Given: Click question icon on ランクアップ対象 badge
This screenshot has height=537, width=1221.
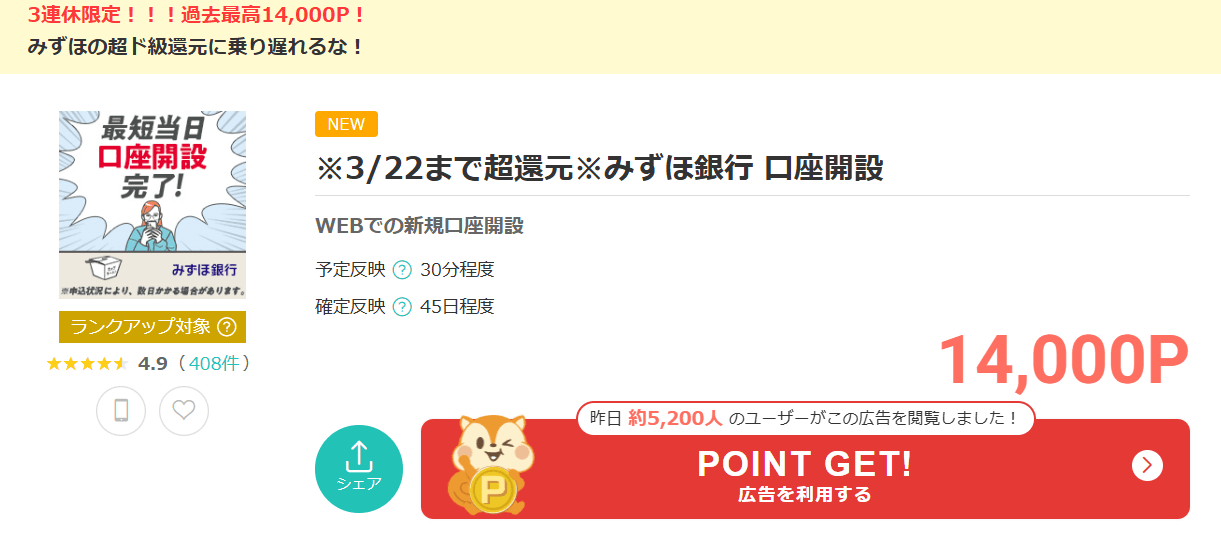Looking at the screenshot, I should (227, 327).
